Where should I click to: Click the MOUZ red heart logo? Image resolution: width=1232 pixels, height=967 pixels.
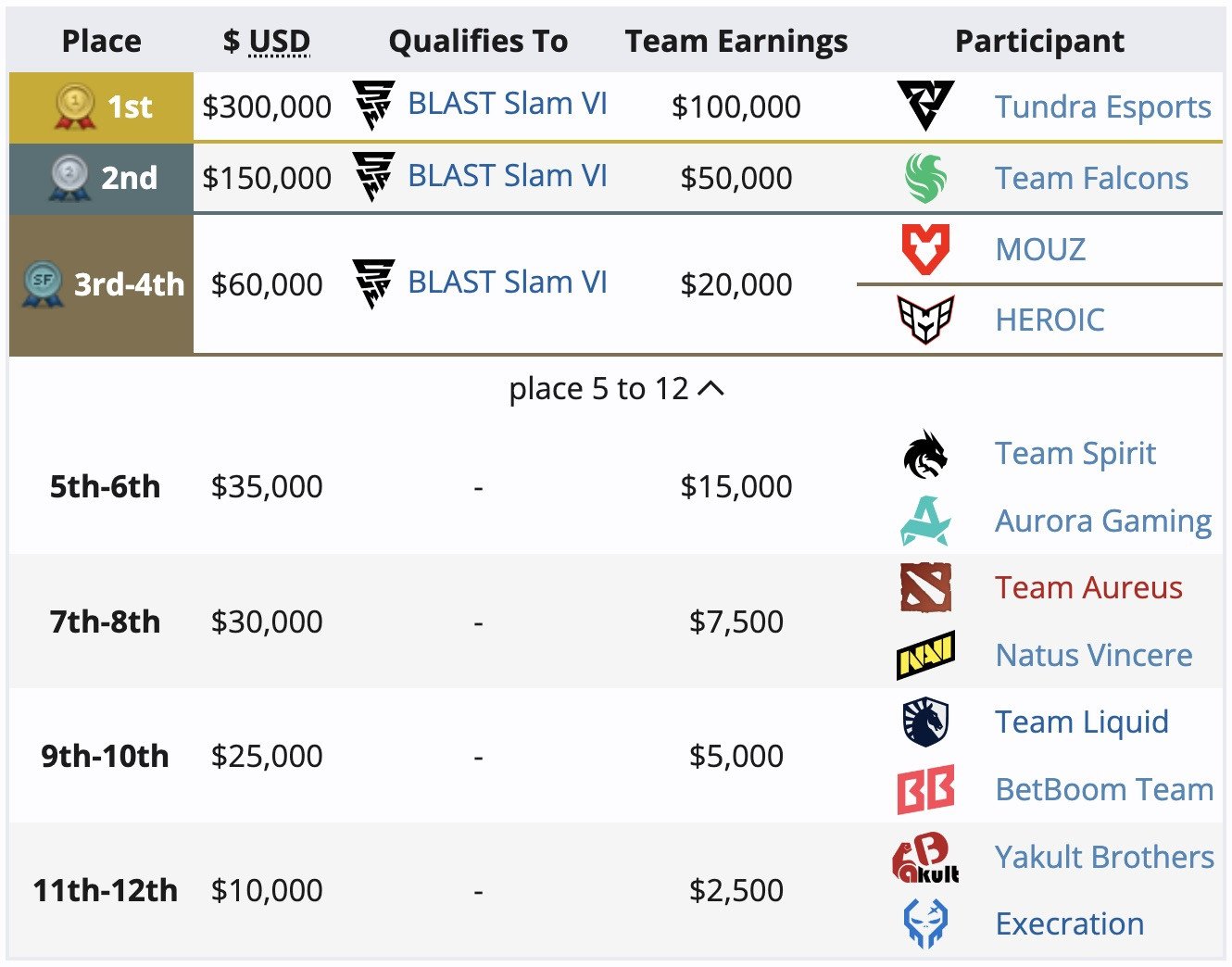coord(924,249)
